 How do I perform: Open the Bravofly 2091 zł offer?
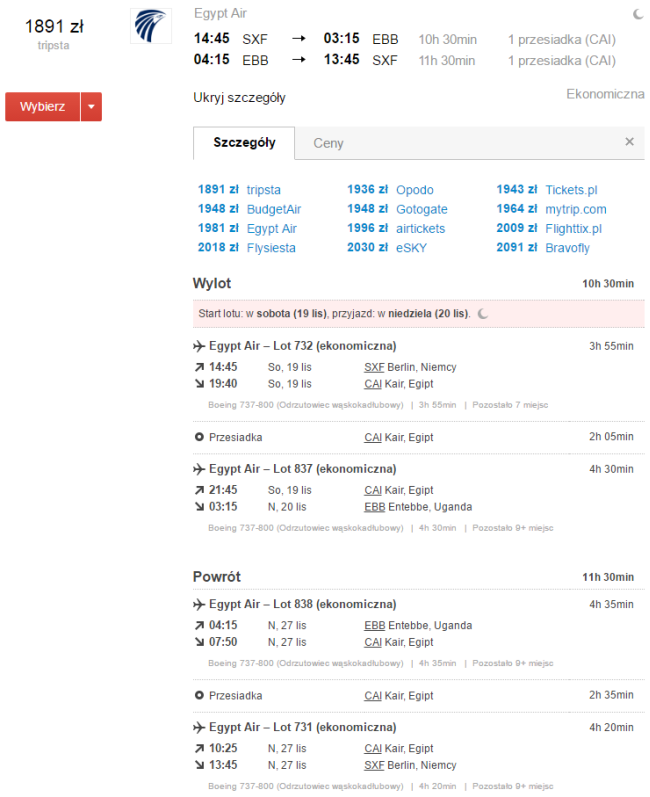coord(543,248)
